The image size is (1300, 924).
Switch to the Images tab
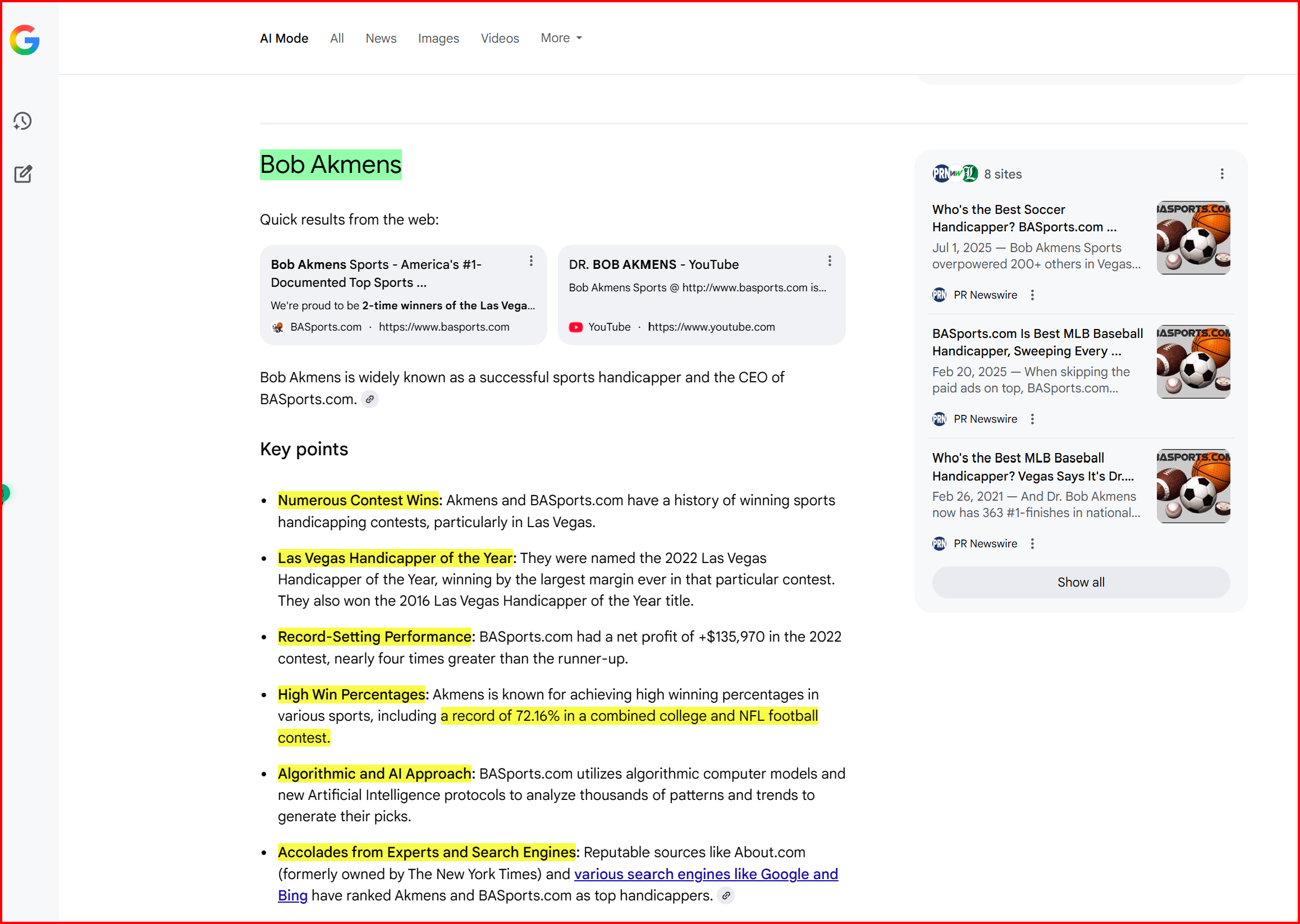(x=438, y=38)
